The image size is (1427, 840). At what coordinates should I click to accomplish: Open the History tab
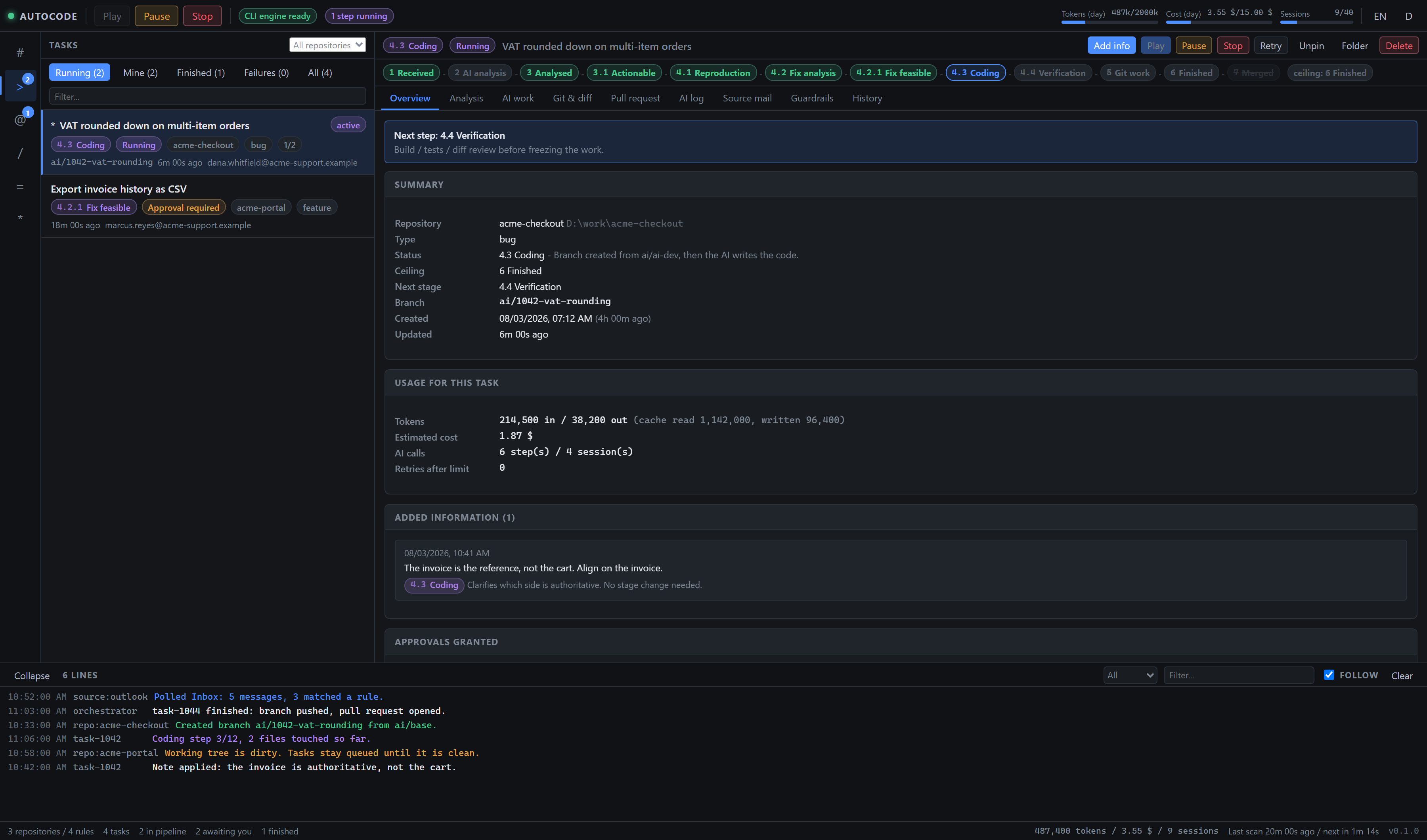coord(867,98)
